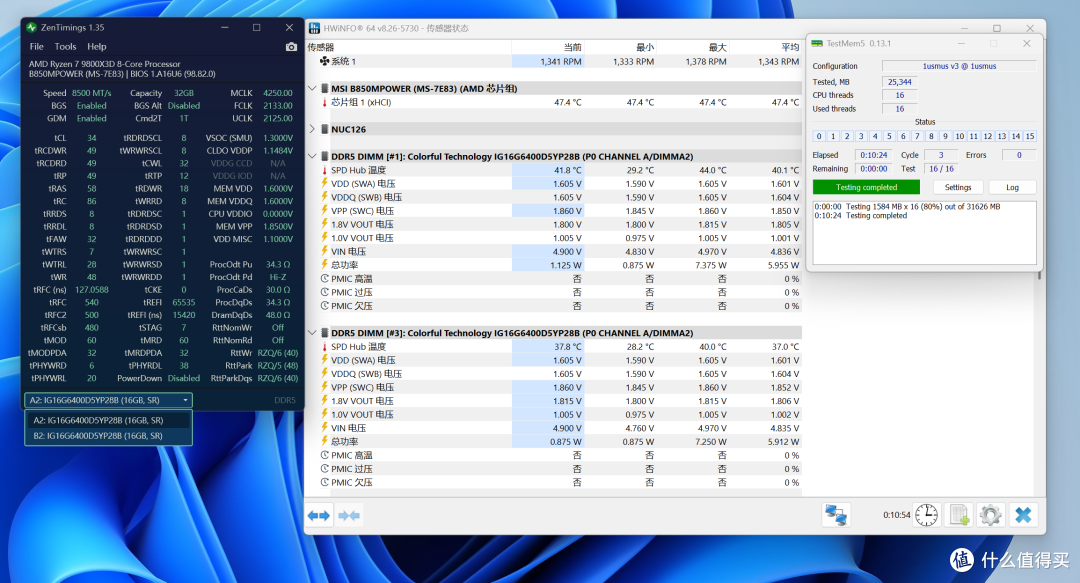1080x583 pixels.
Task: Click the thermometer icon of DIMM #1 SPD Hub 温度
Action: [x=324, y=170]
